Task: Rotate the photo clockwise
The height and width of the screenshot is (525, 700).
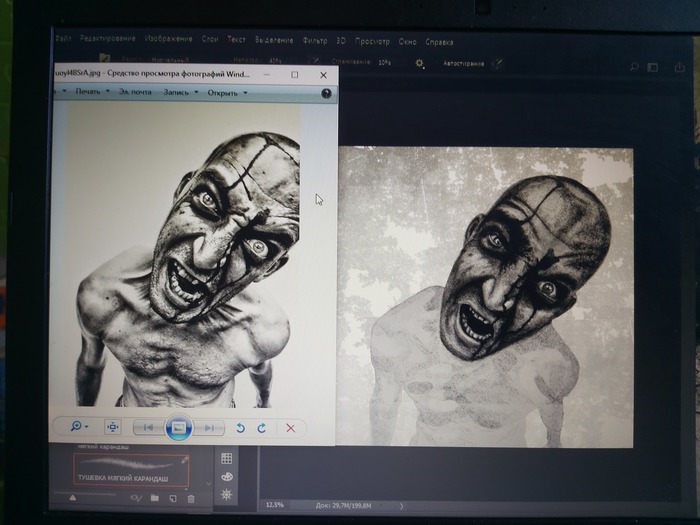Action: [x=261, y=428]
